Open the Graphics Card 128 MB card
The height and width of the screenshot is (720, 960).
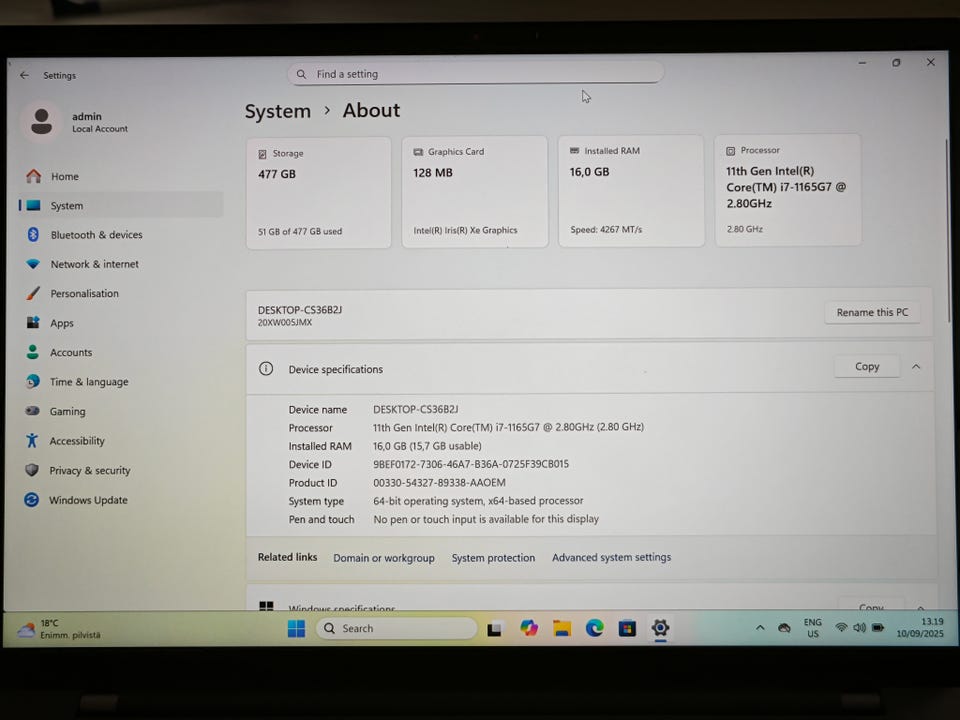click(x=474, y=192)
